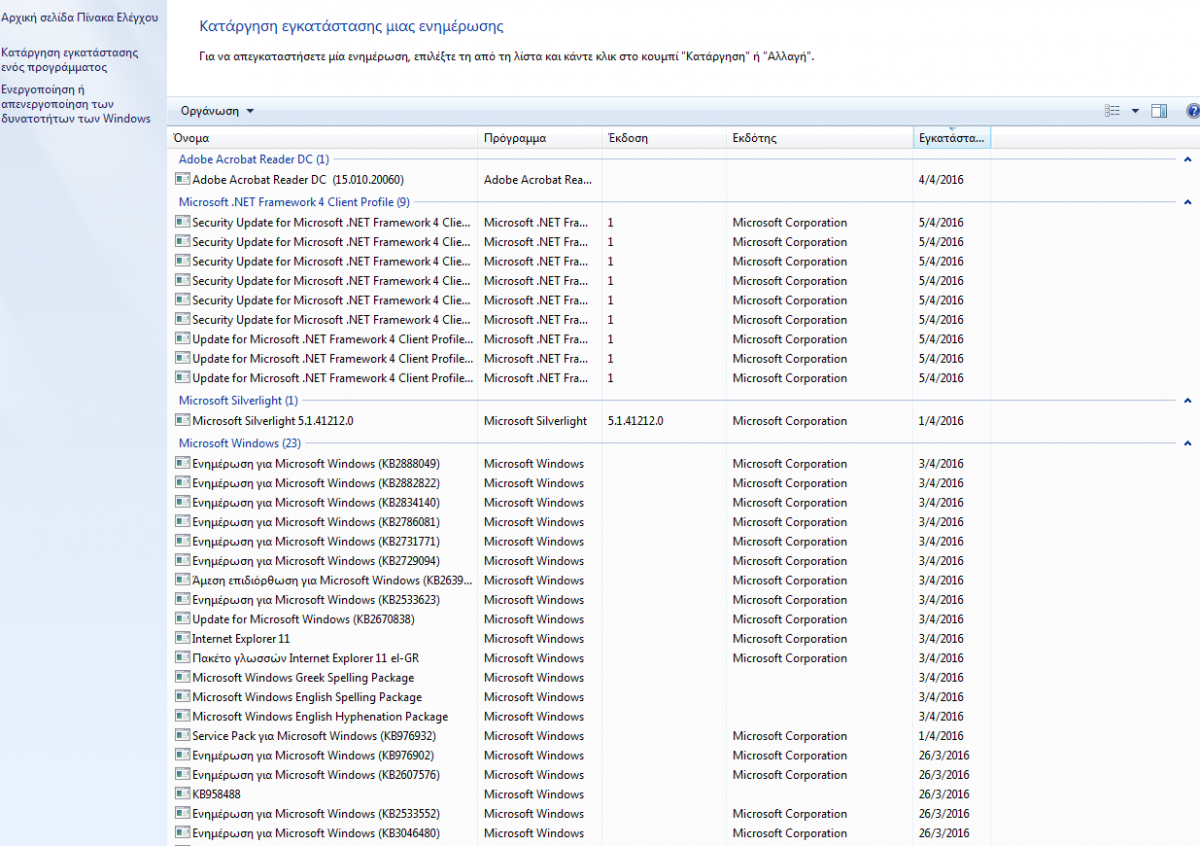Collapse the Microsoft Windows (23) group
The image size is (1200, 846).
1187,443
